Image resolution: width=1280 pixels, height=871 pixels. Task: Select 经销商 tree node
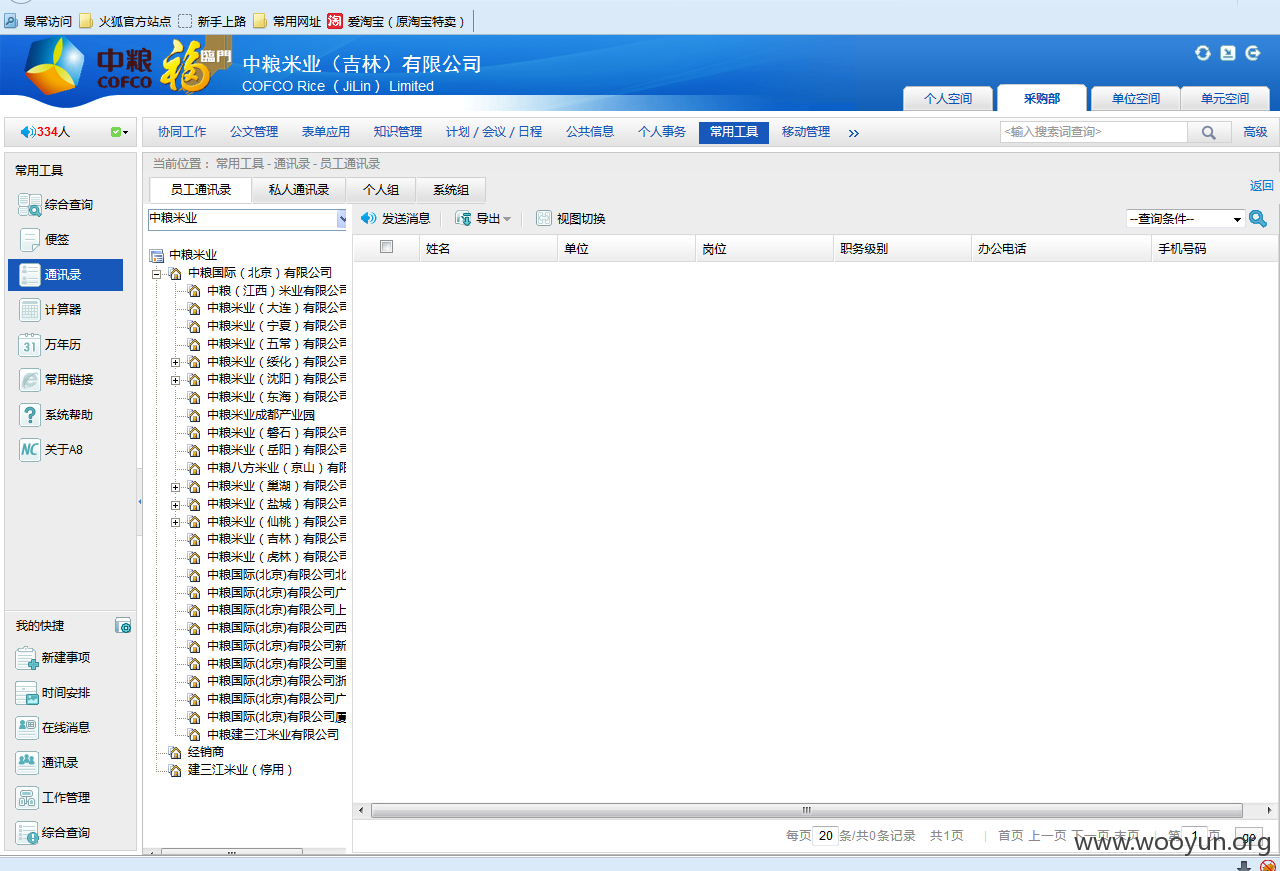[206, 752]
